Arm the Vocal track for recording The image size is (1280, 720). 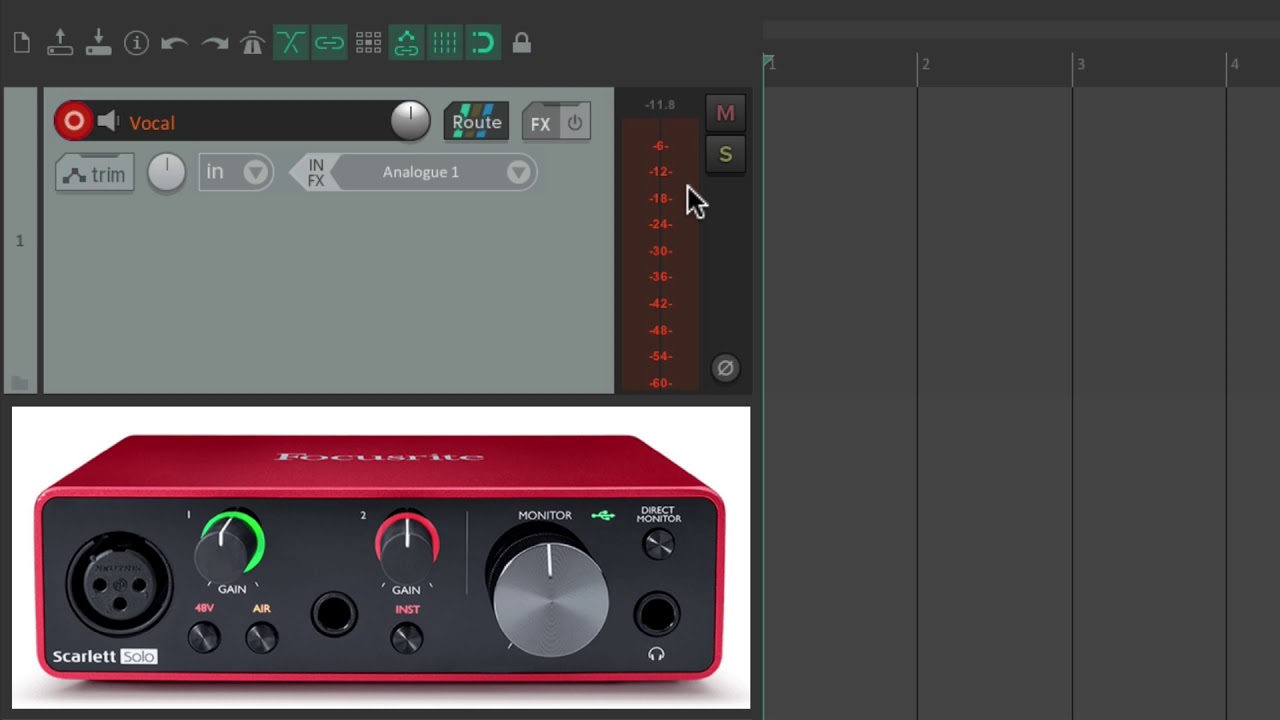tap(74, 121)
